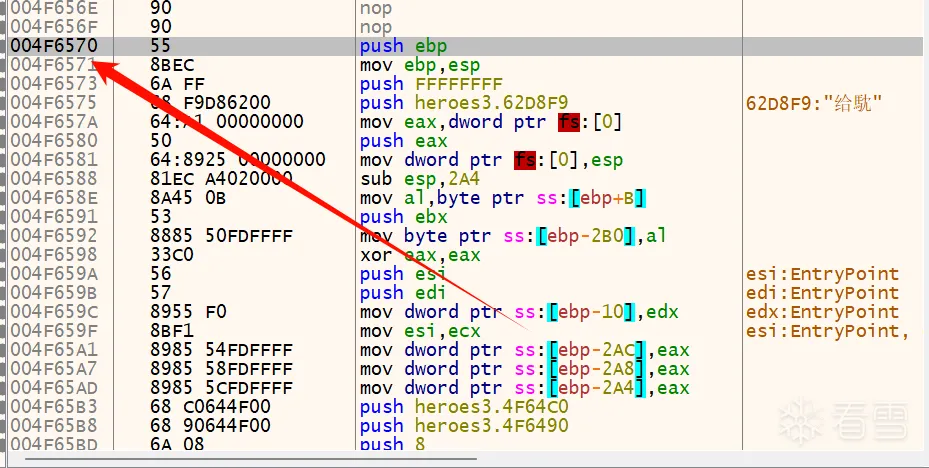Click address 004F6580 in the address column
This screenshot has width=929, height=468.
pos(52,141)
